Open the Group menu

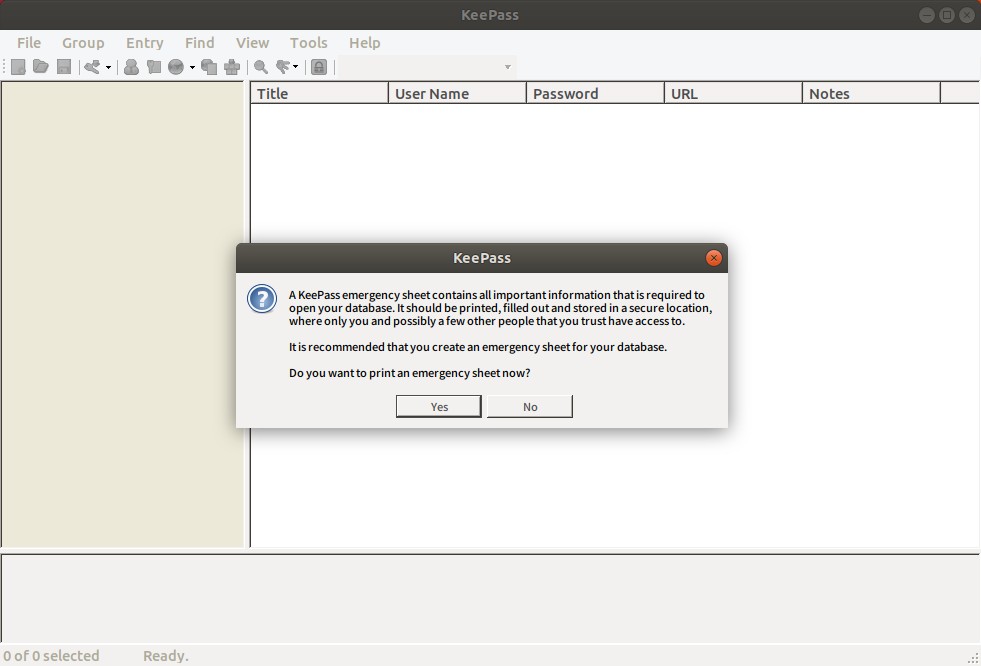coord(83,43)
